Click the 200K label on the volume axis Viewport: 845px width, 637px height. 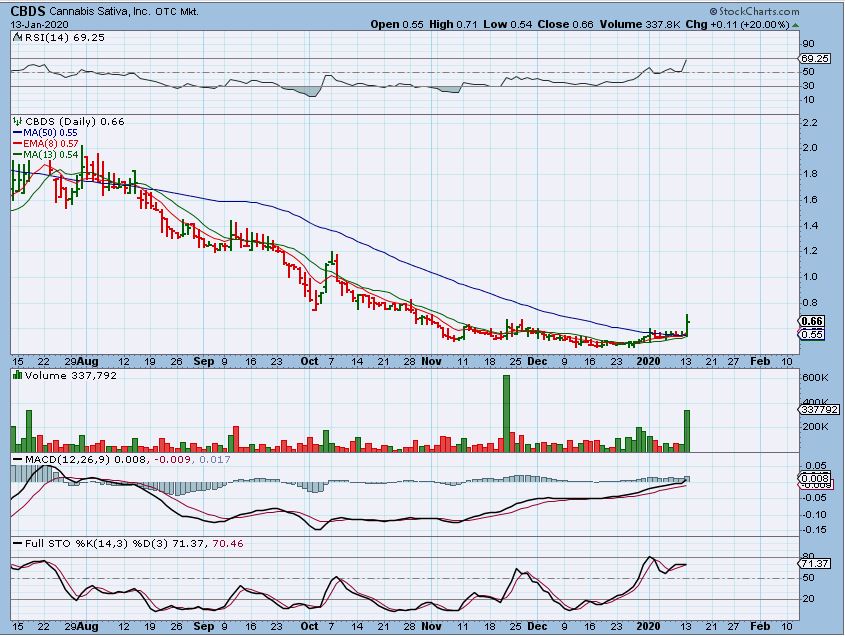click(x=815, y=427)
